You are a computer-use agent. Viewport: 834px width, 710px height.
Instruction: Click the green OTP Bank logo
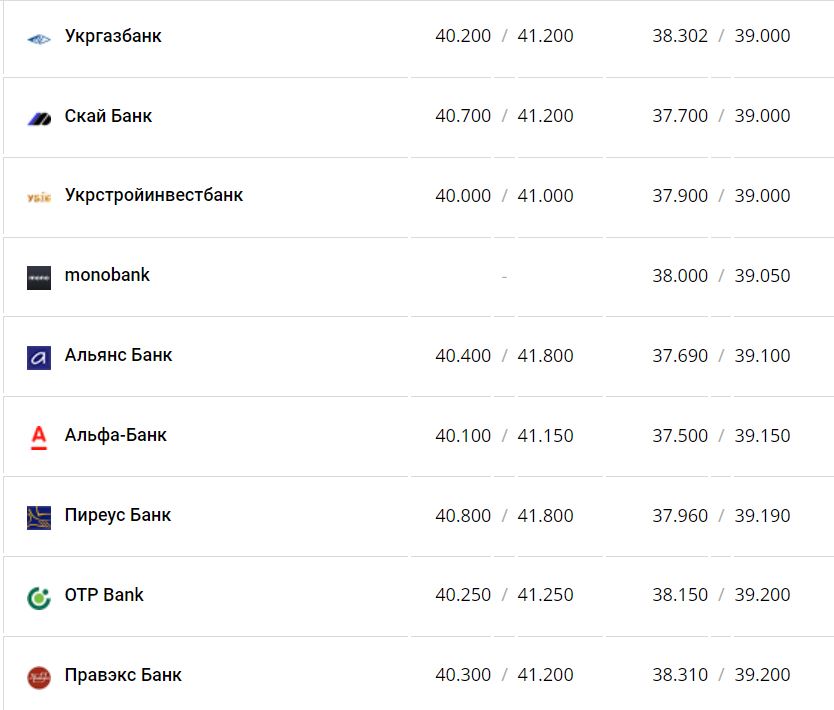pos(39,597)
